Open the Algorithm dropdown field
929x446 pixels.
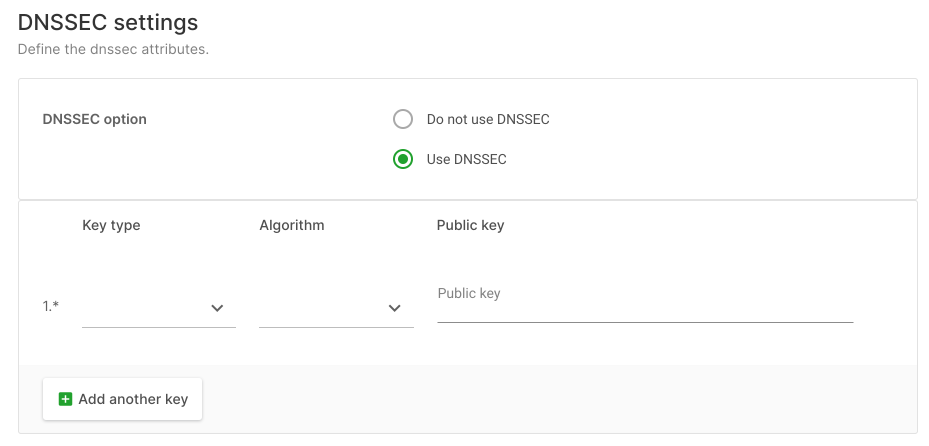[337, 308]
